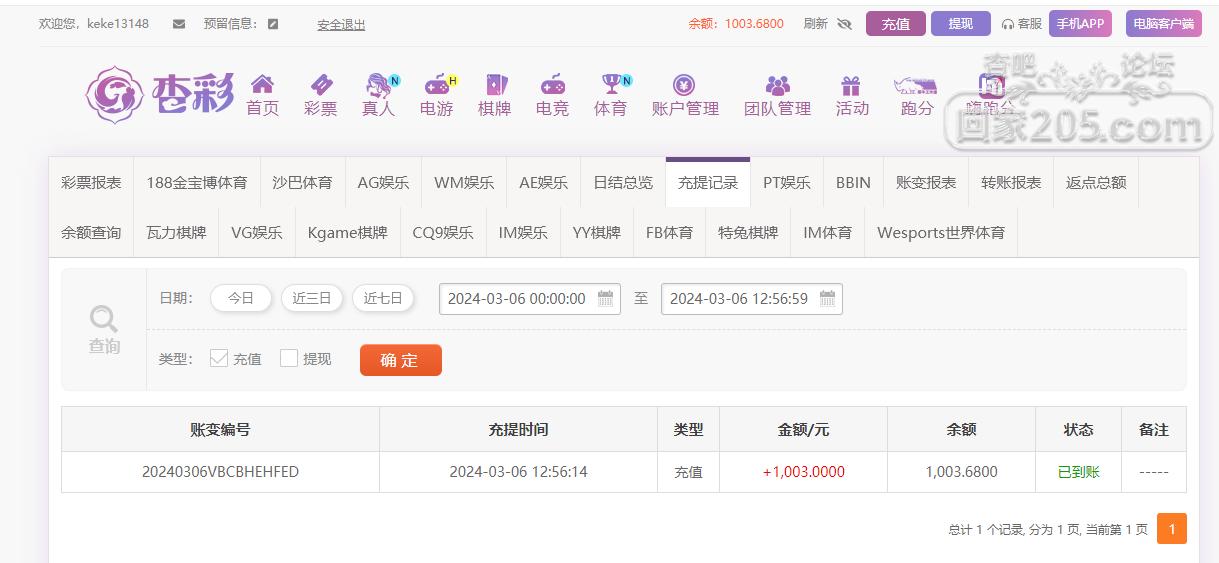Switch to the 余额查询 tab

[91, 232]
